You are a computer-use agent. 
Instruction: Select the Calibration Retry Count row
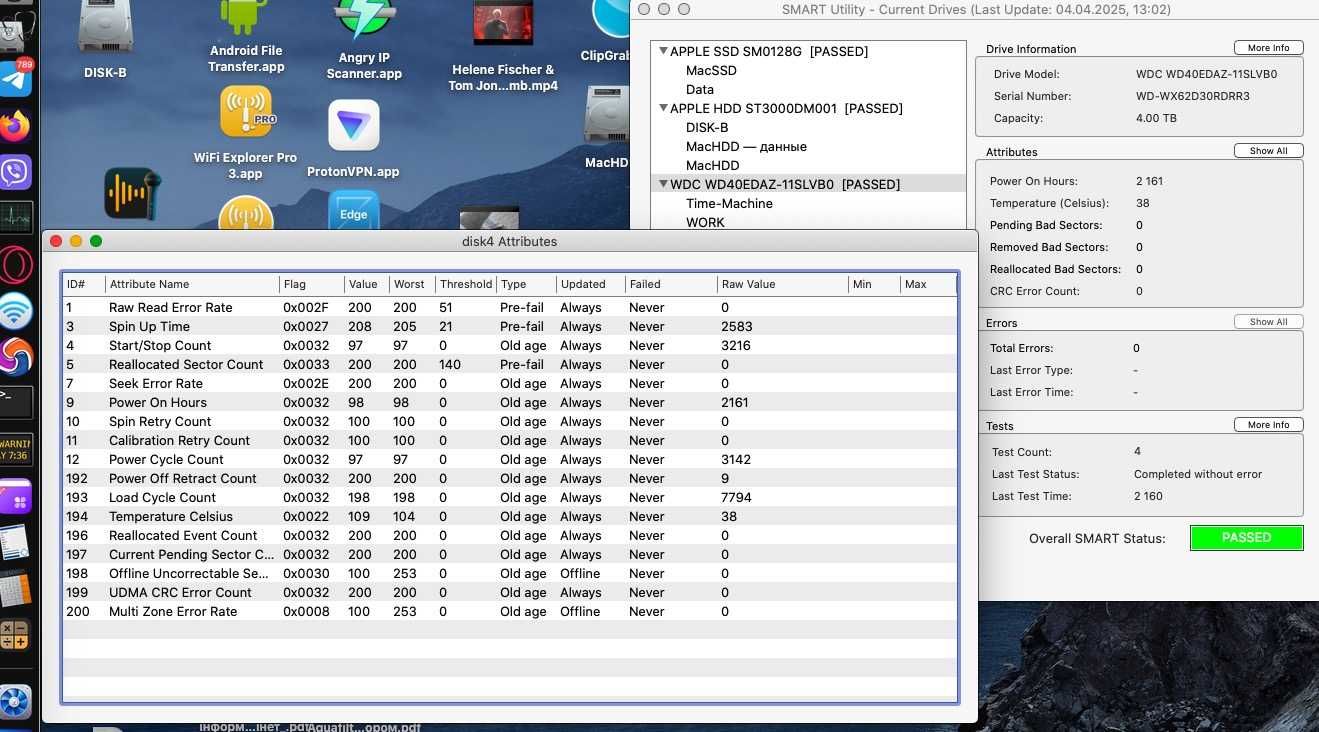tap(510, 440)
